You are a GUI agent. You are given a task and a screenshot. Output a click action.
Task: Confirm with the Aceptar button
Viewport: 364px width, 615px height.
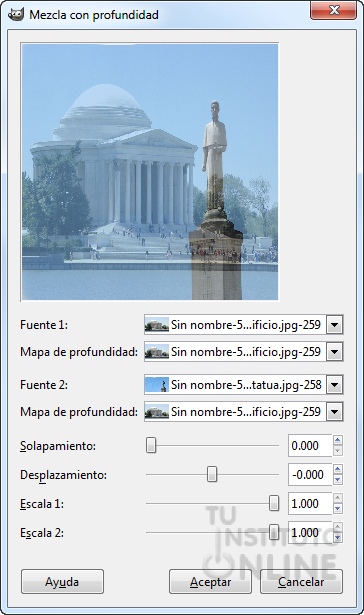coord(210,582)
